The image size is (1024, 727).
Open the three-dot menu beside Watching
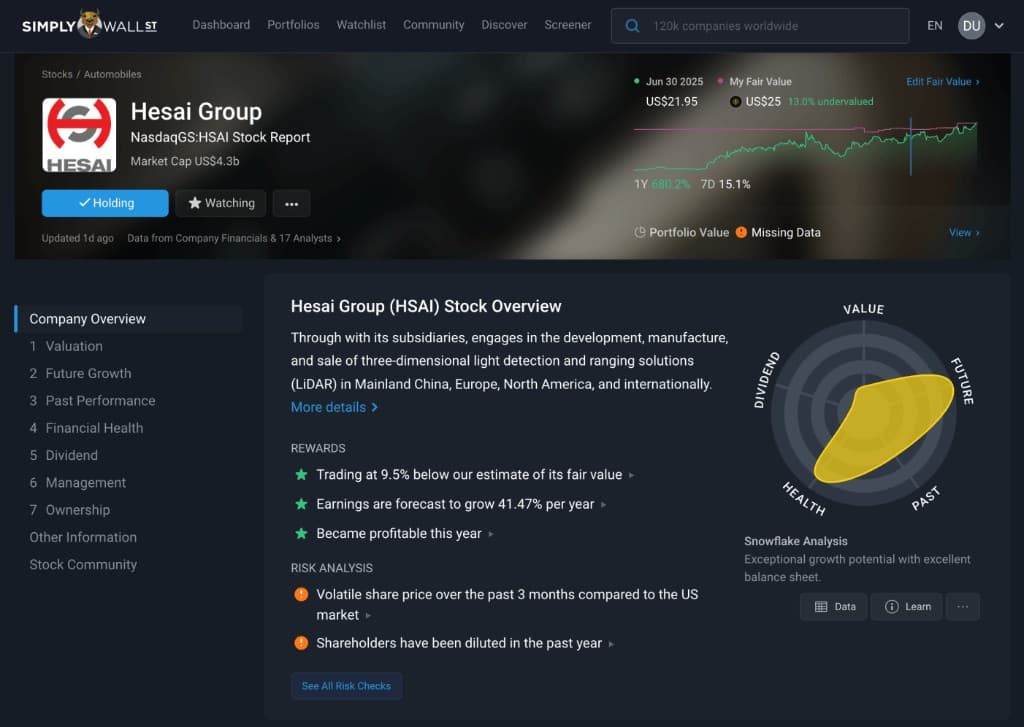click(291, 204)
